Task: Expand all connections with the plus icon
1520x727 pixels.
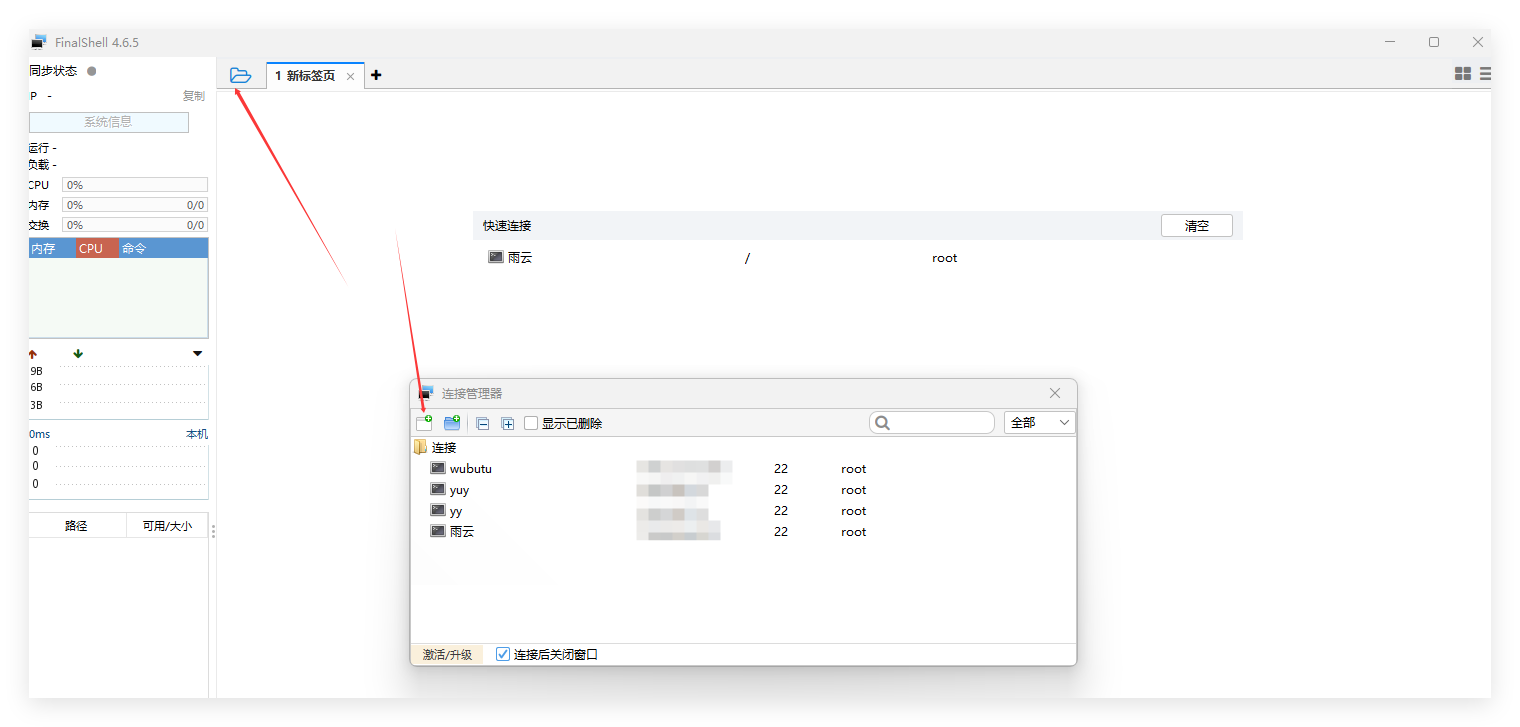Action: tap(508, 424)
